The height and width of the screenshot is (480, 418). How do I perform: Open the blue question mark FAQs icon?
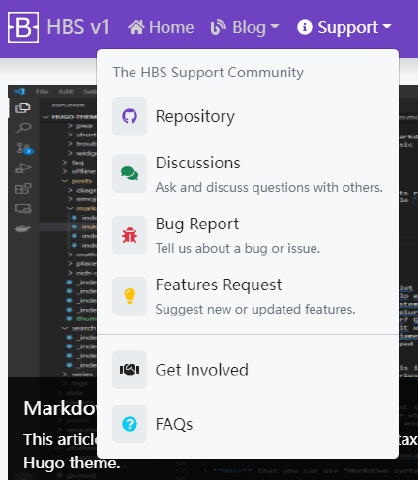(x=129, y=424)
